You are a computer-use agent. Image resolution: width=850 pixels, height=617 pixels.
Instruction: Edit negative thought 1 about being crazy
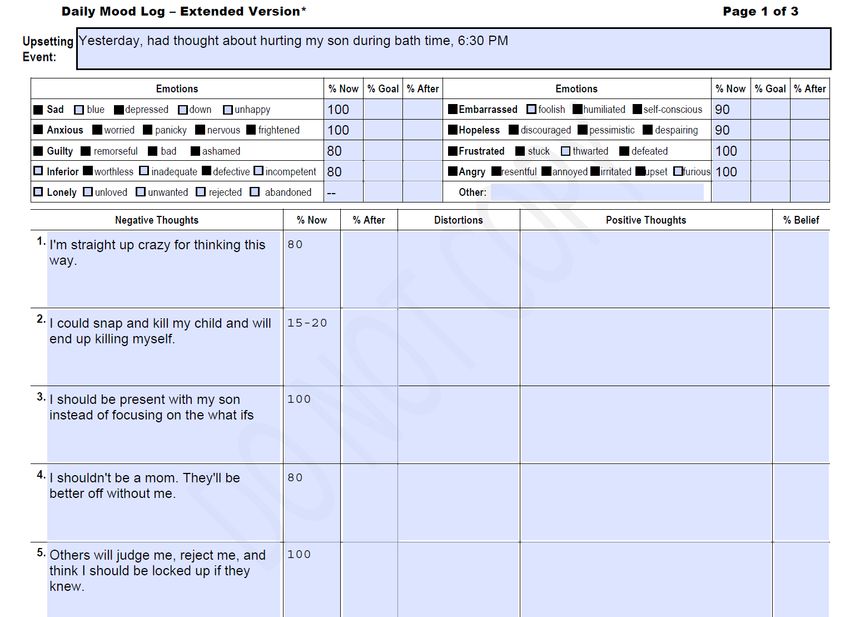pos(164,269)
